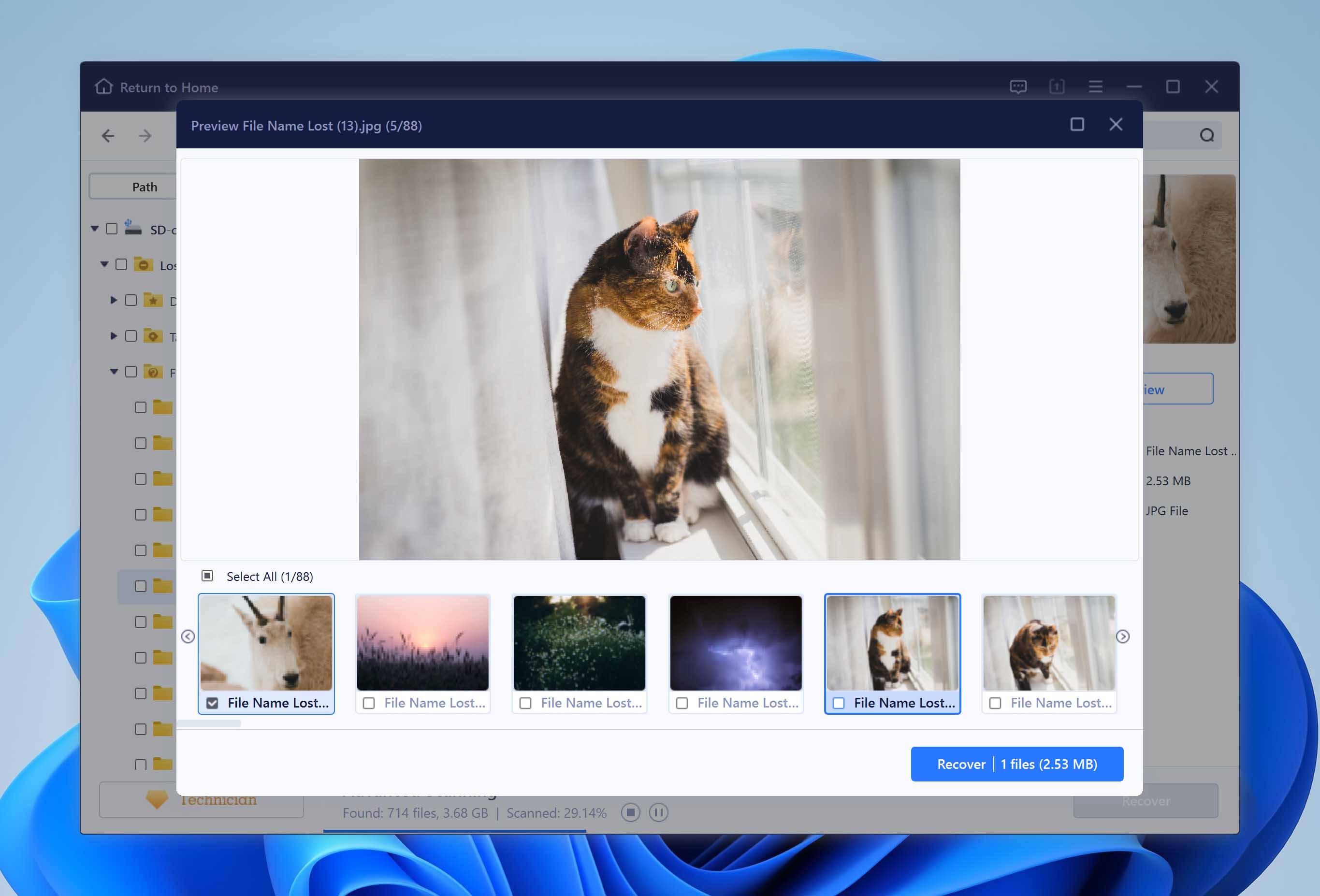Click the "JPG File" type text
The width and height of the screenshot is (1320, 896).
point(1167,510)
